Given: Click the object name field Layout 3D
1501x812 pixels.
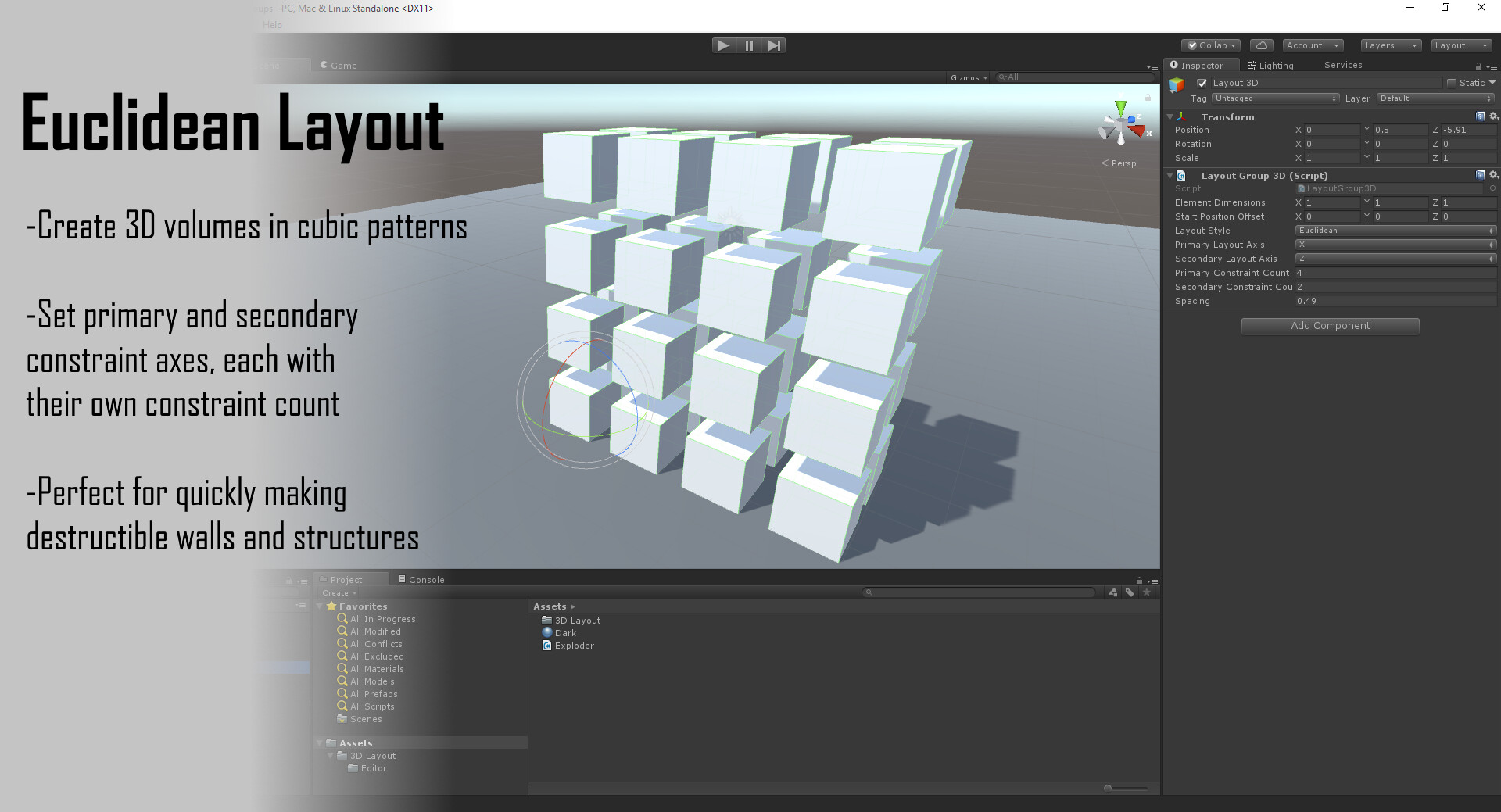Looking at the screenshot, I should pyautogui.click(x=1325, y=83).
